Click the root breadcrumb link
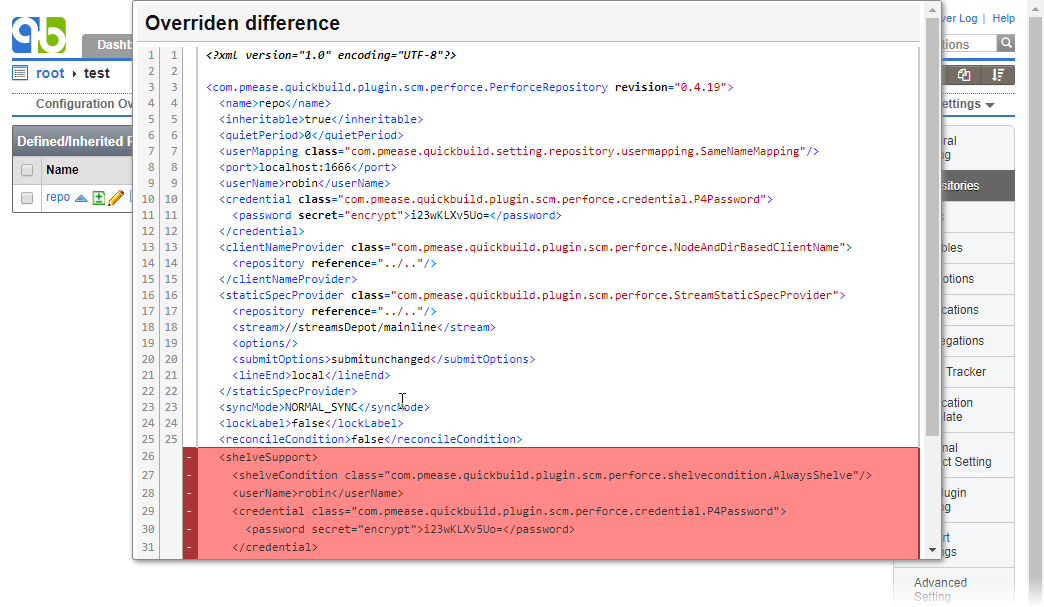Viewport: 1044px width, 607px height. tap(50, 73)
